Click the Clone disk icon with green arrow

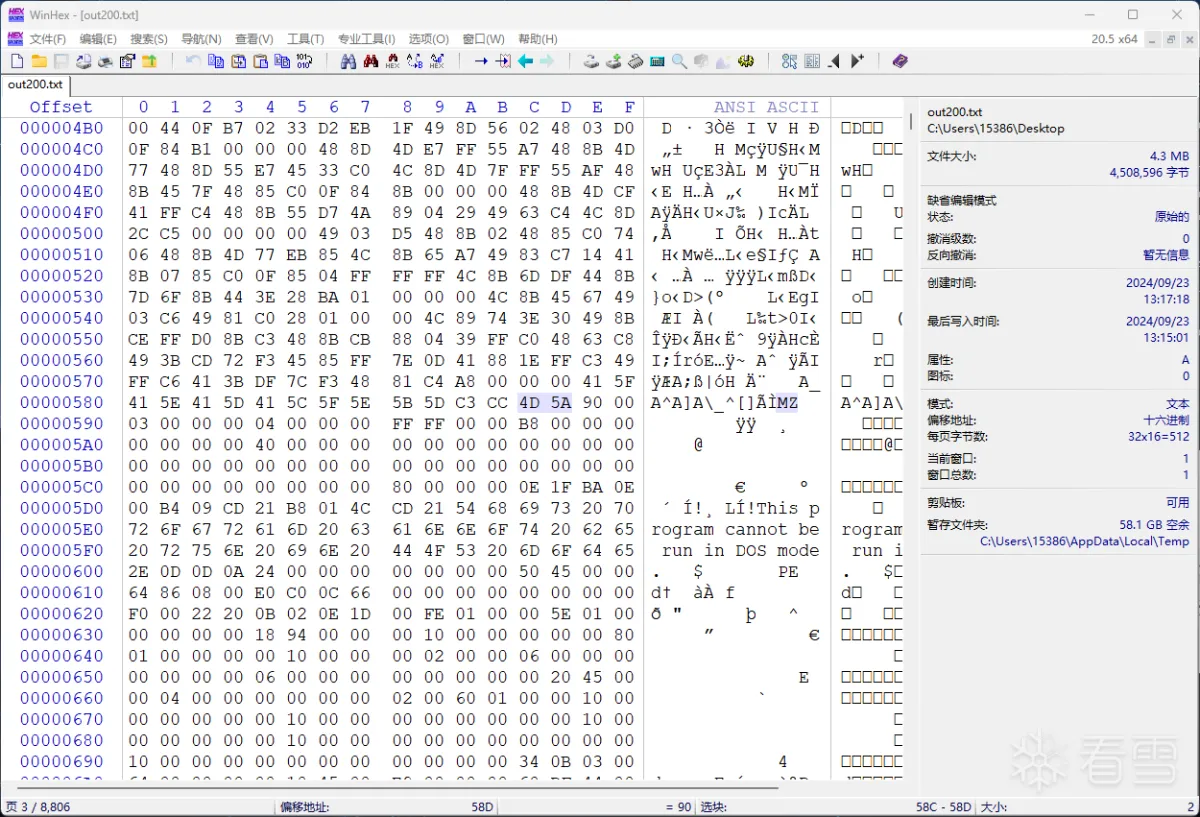(x=614, y=61)
